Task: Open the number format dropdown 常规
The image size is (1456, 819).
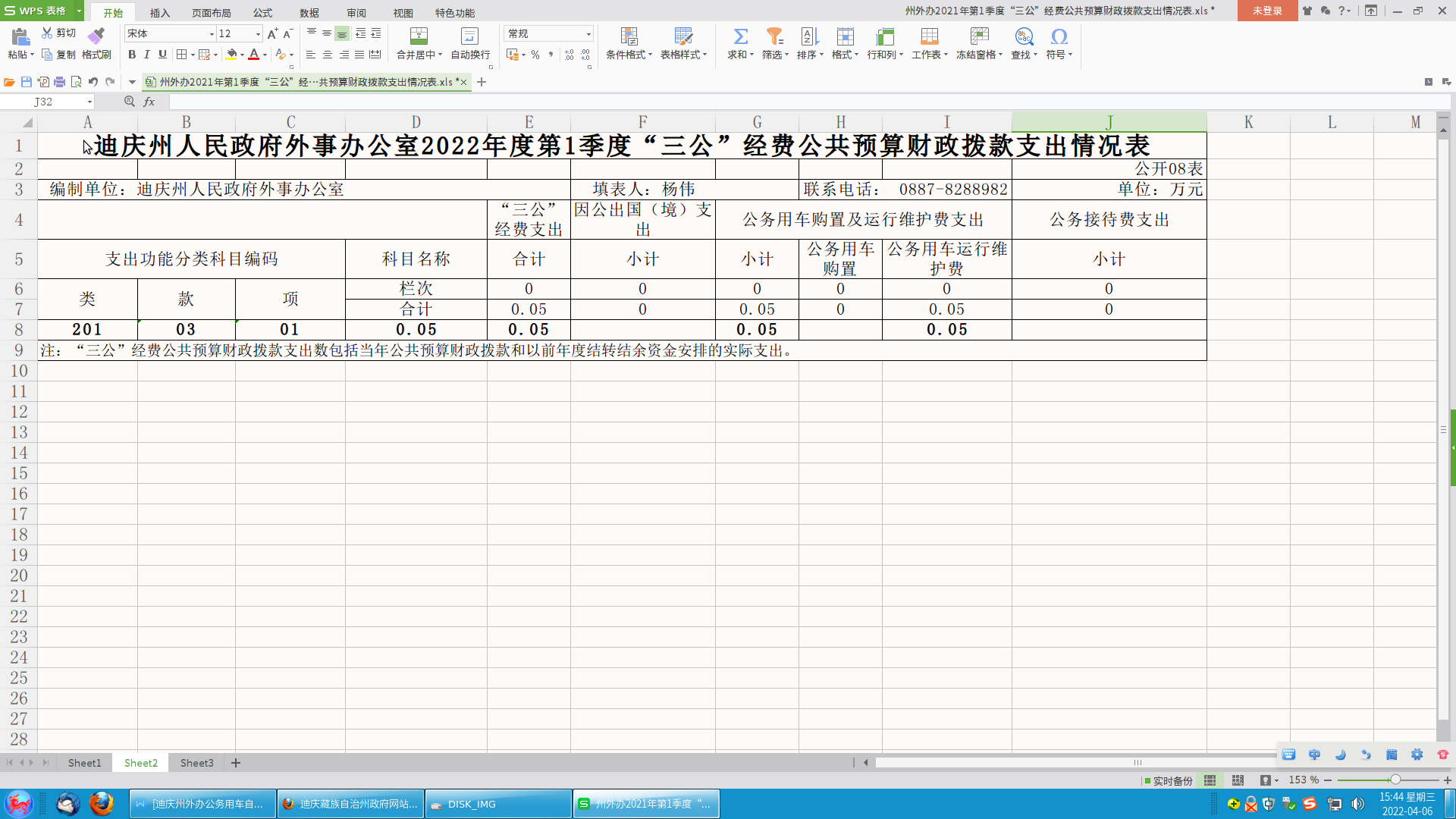Action: click(588, 34)
